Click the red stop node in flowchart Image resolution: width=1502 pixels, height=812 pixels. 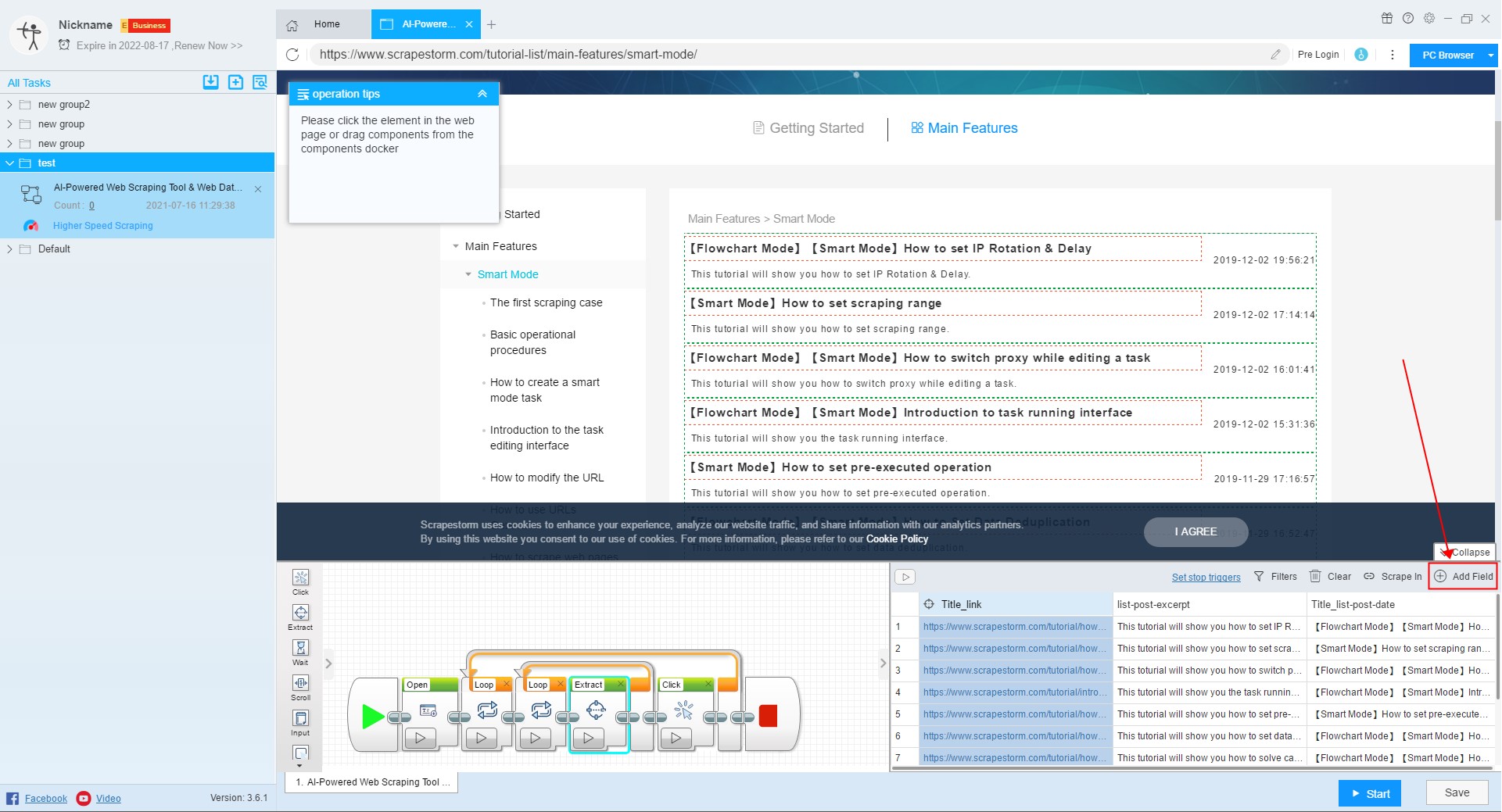click(x=768, y=715)
